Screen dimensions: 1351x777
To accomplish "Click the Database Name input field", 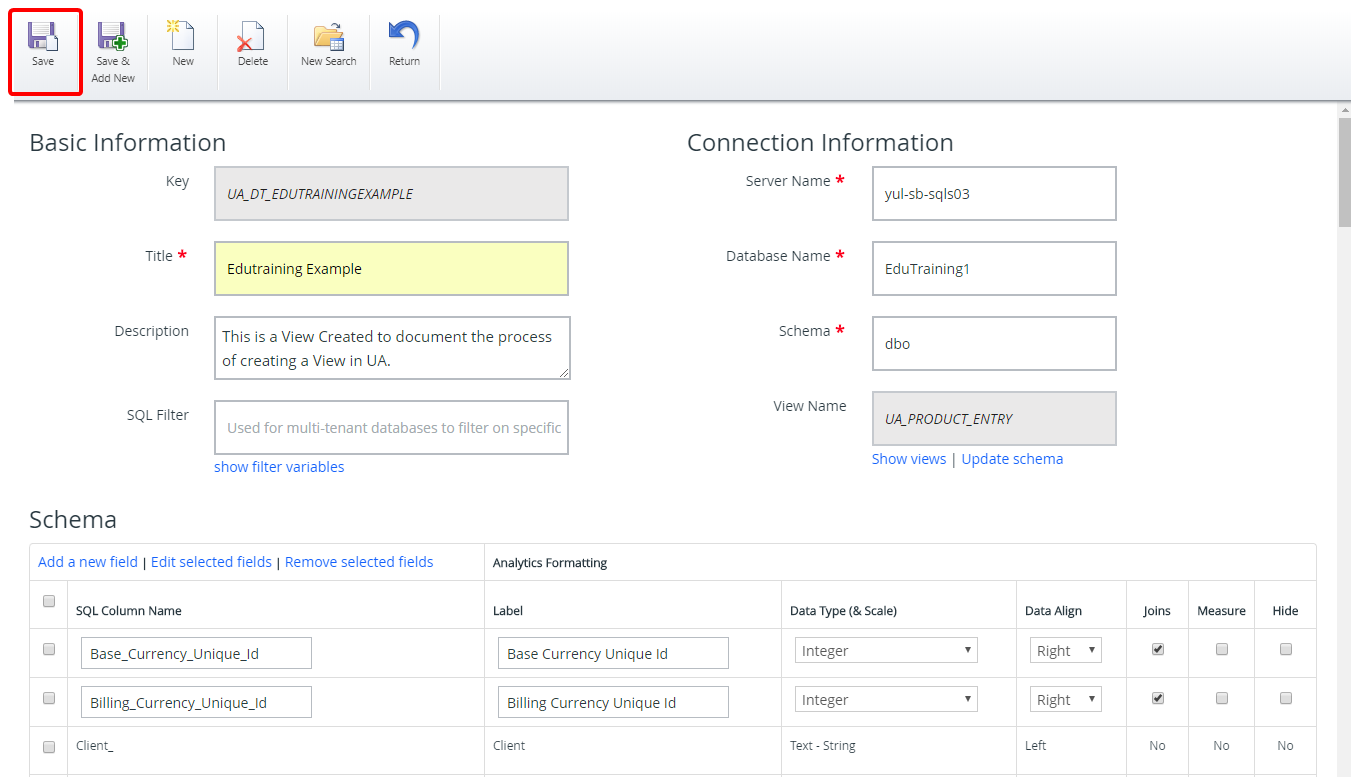I will click(x=994, y=268).
